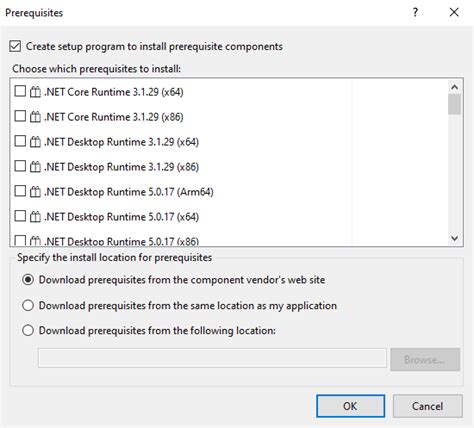
Task: Enable the .NET Desktop Runtime 5.0.17 (Arm64) checkbox
Action: [x=20, y=191]
